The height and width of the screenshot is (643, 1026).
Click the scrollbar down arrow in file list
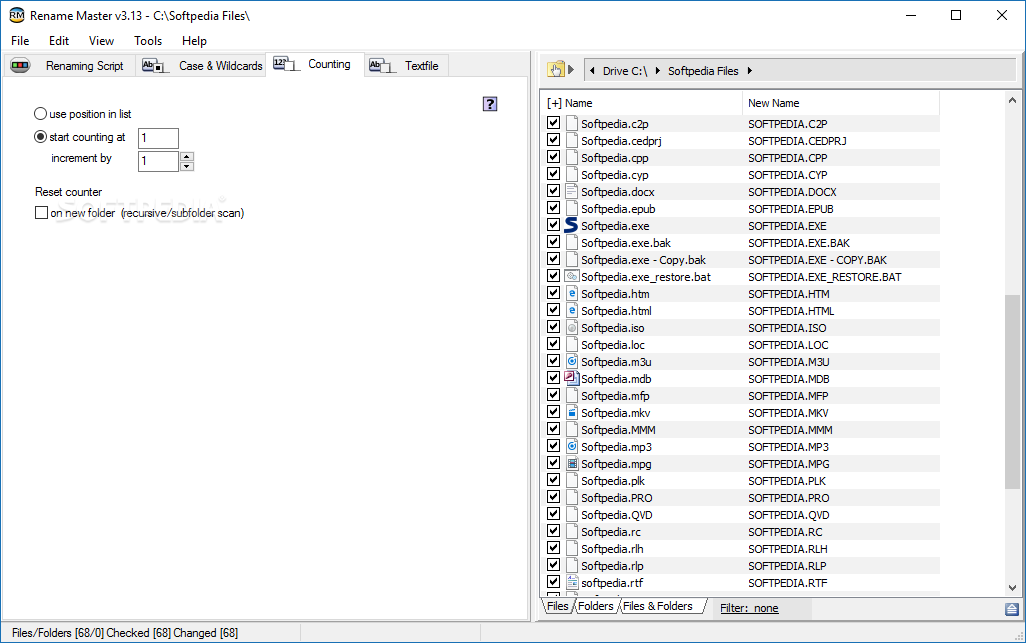(1012, 588)
